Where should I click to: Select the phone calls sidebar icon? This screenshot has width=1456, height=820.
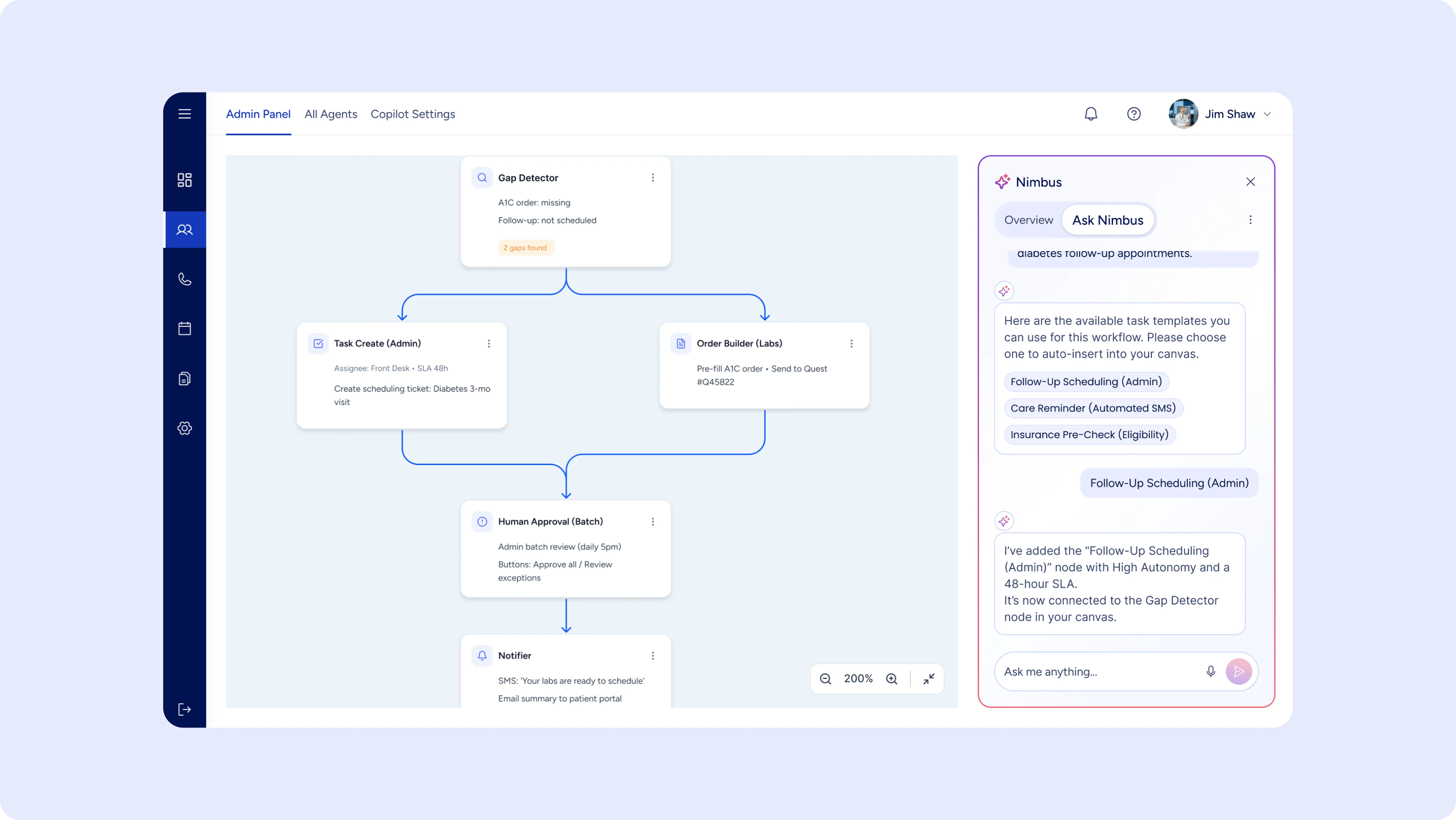184,279
